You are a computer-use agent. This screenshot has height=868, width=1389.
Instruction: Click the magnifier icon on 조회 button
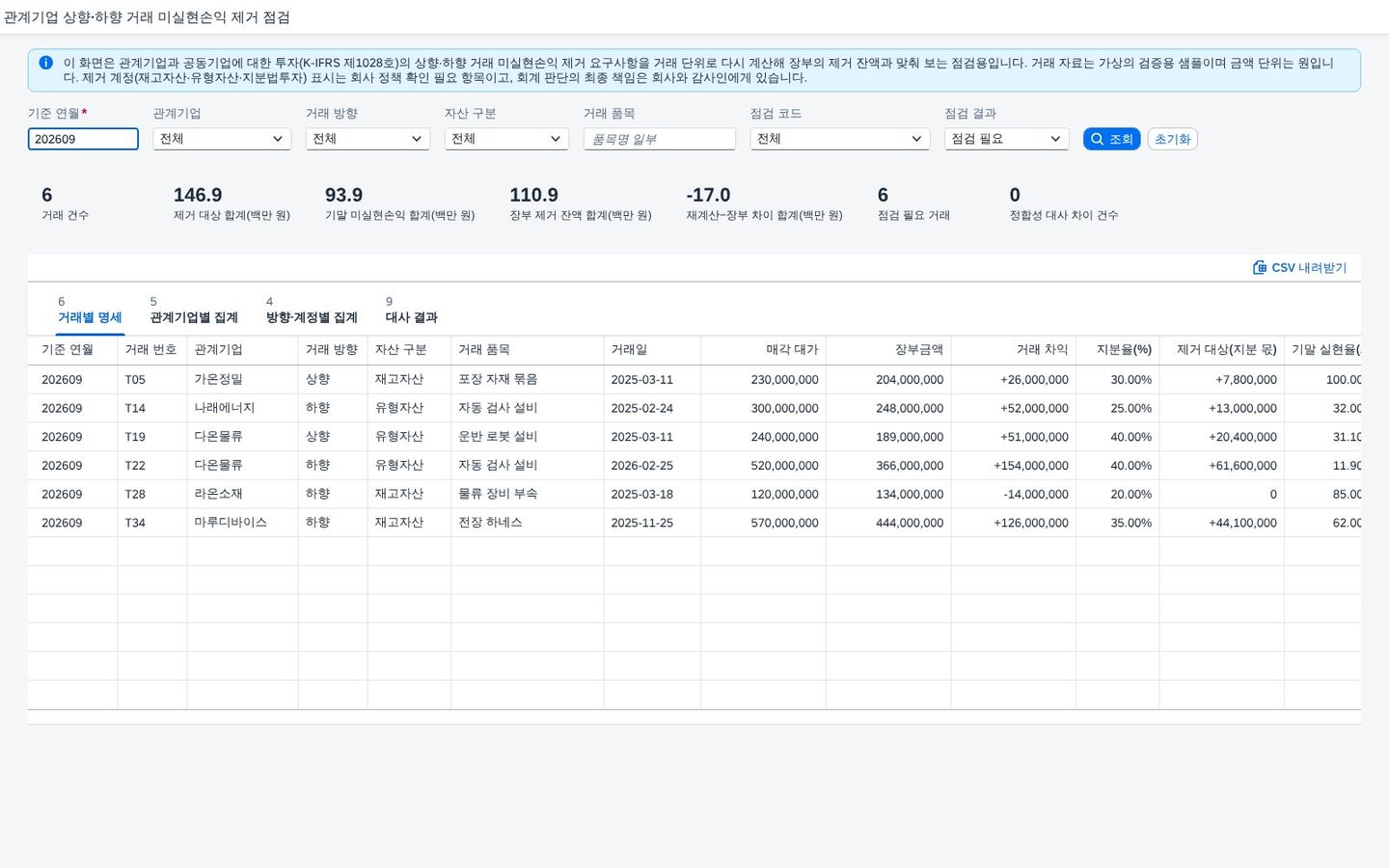[x=1097, y=139]
